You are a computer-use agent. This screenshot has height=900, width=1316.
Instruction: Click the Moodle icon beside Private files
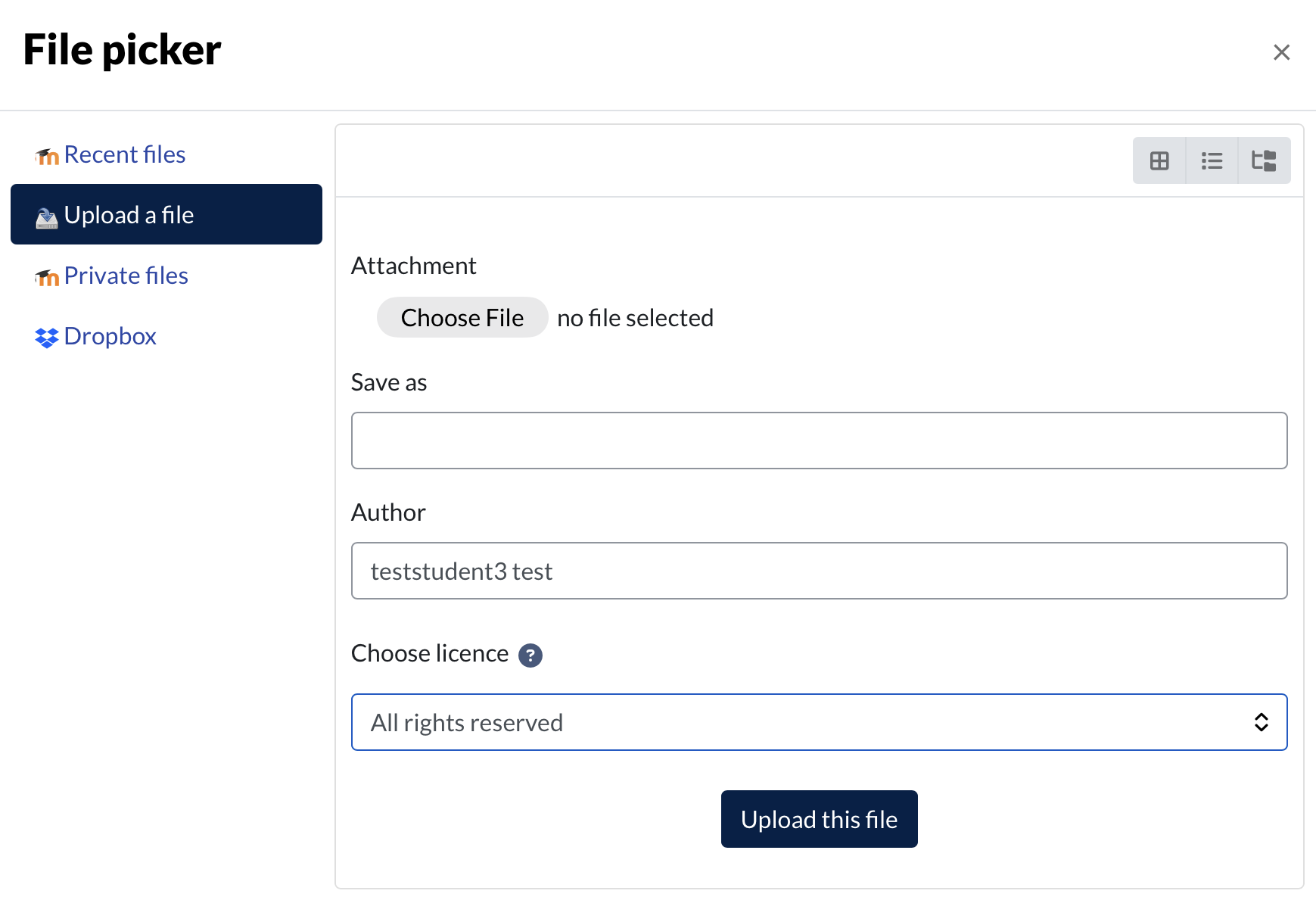point(47,277)
